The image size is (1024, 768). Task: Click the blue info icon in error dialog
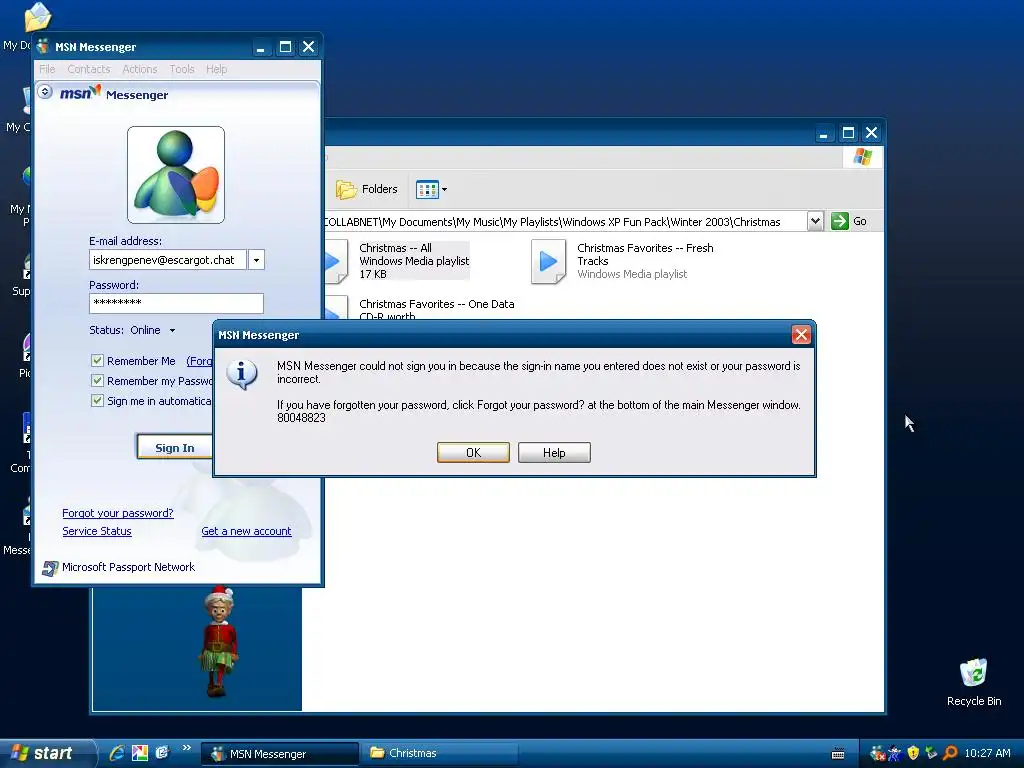tap(242, 374)
